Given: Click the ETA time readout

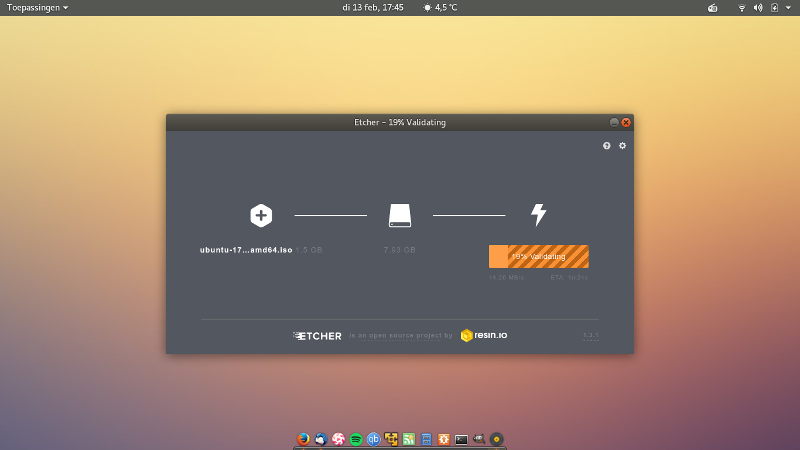Looking at the screenshot, I should (x=569, y=278).
